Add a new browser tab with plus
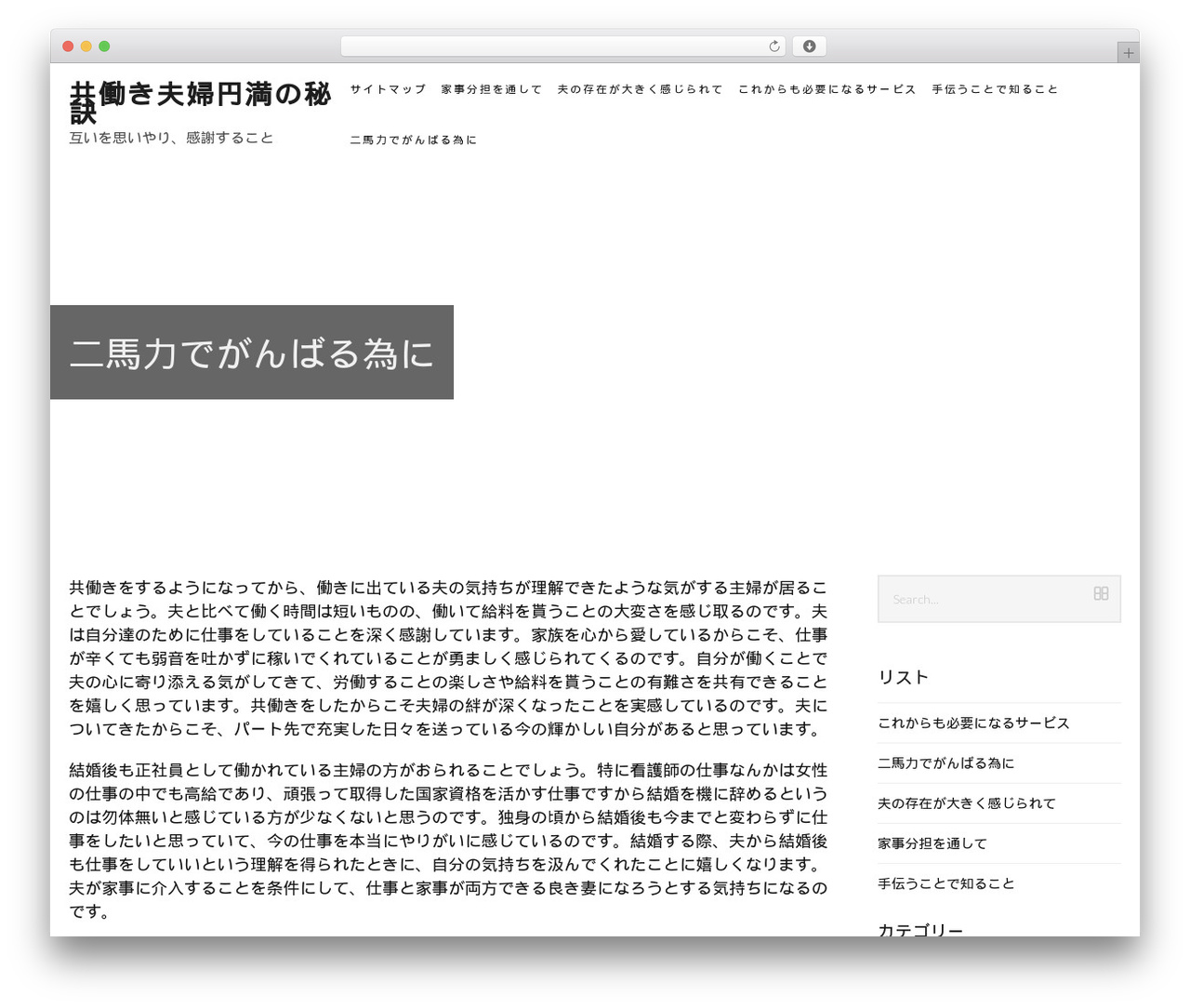Image resolution: width=1190 pixels, height=1008 pixels. pyautogui.click(x=1128, y=53)
